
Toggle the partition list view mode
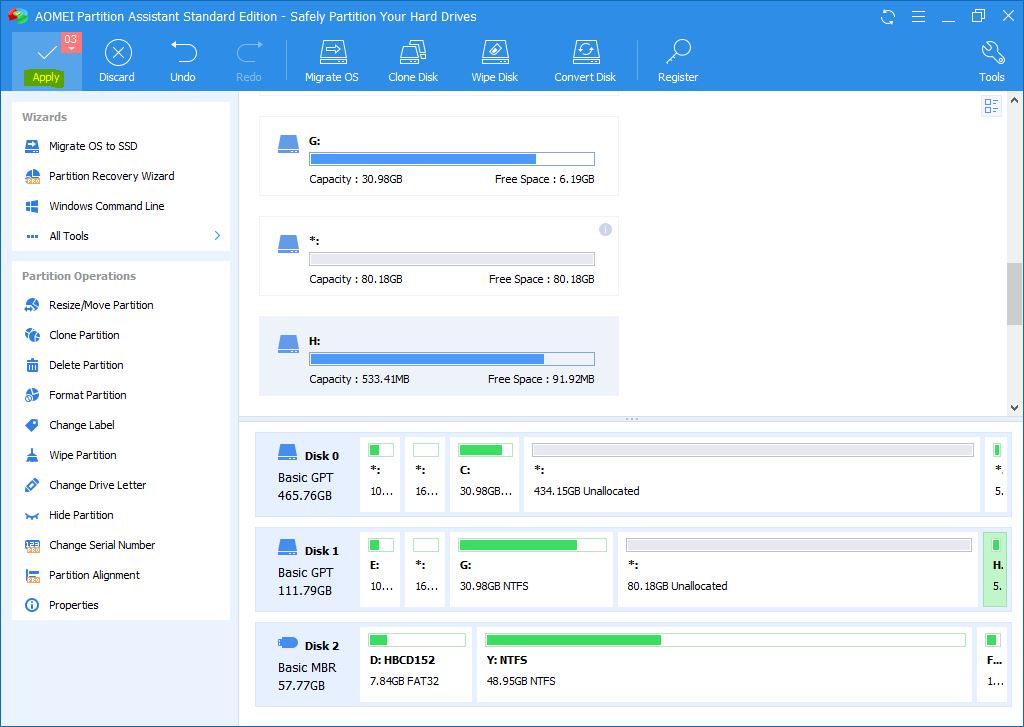tap(991, 106)
